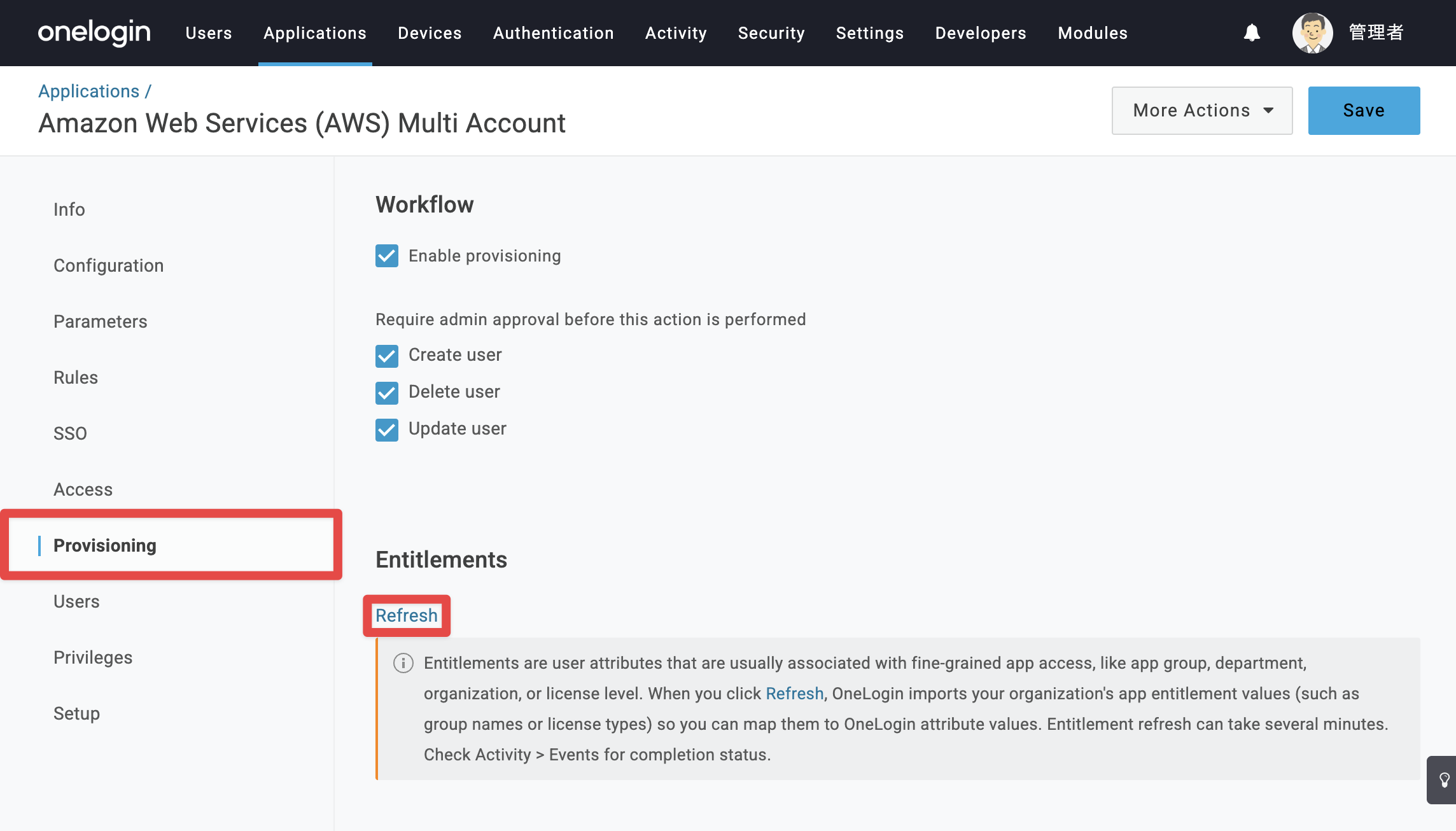Screen dimensions: 1456x831
Task: Open the Users menu in top navigation
Action: (209, 33)
